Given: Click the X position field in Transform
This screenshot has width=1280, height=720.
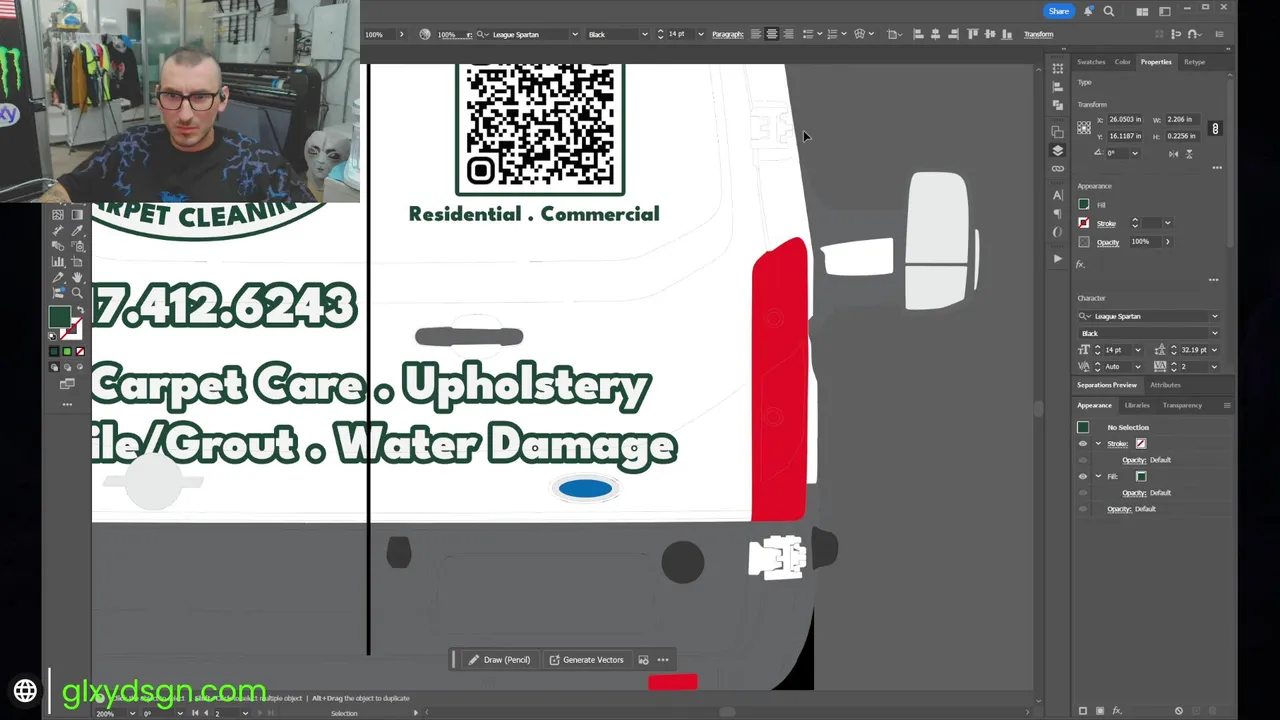Looking at the screenshot, I should point(1125,120).
